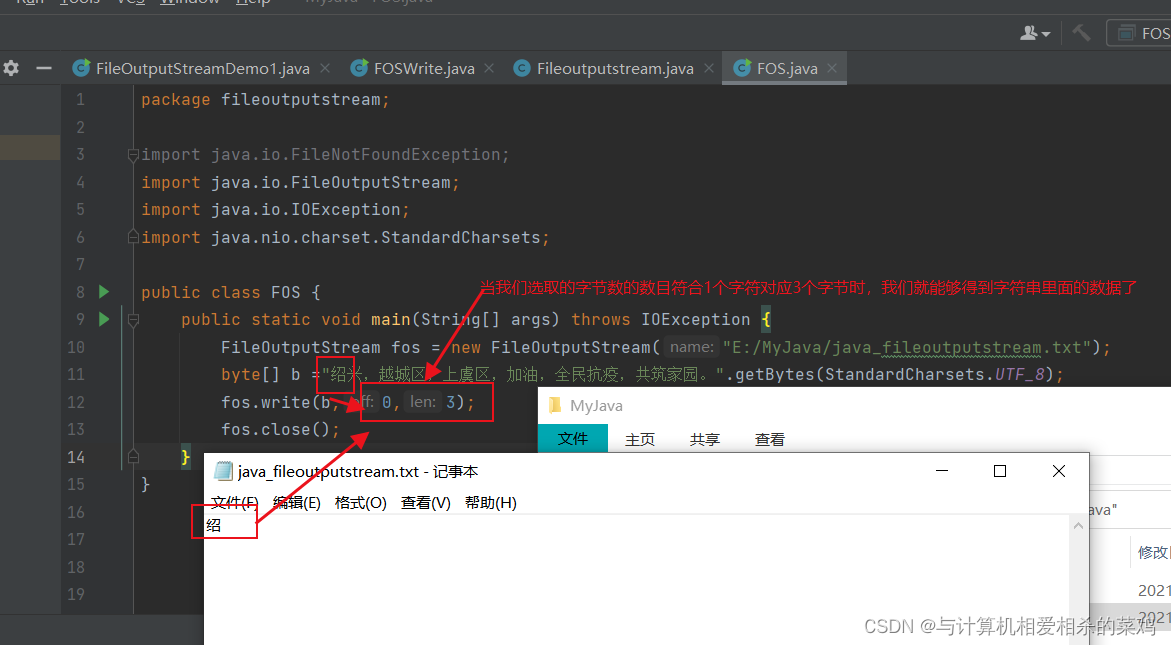Click inside the Notepad text area
This screenshot has width=1171, height=645.
[637, 579]
